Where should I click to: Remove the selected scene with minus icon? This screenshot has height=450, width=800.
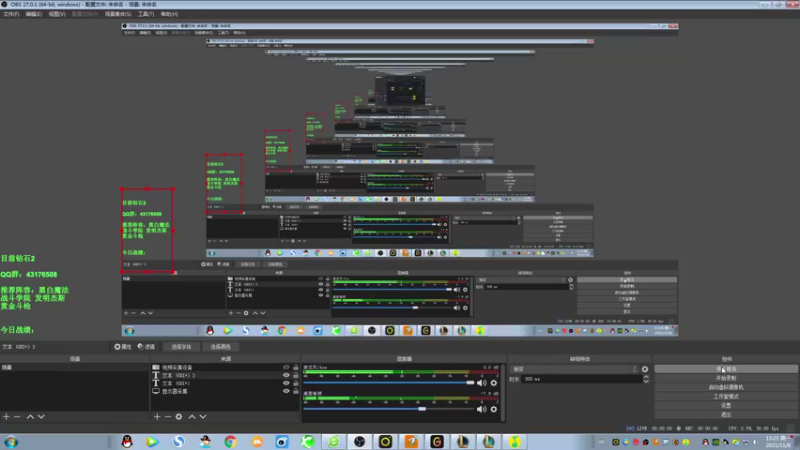click(x=17, y=417)
